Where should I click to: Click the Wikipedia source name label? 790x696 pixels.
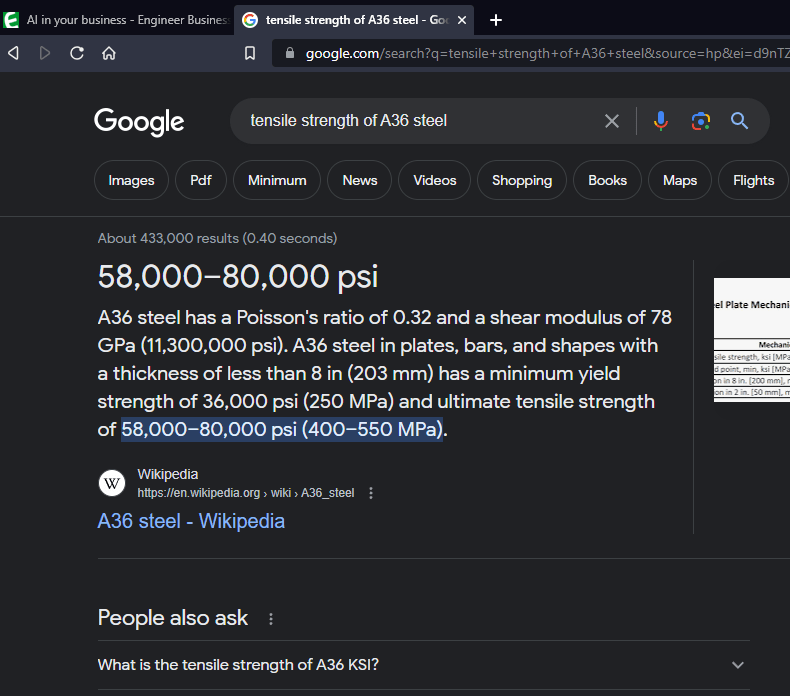pyautogui.click(x=168, y=474)
